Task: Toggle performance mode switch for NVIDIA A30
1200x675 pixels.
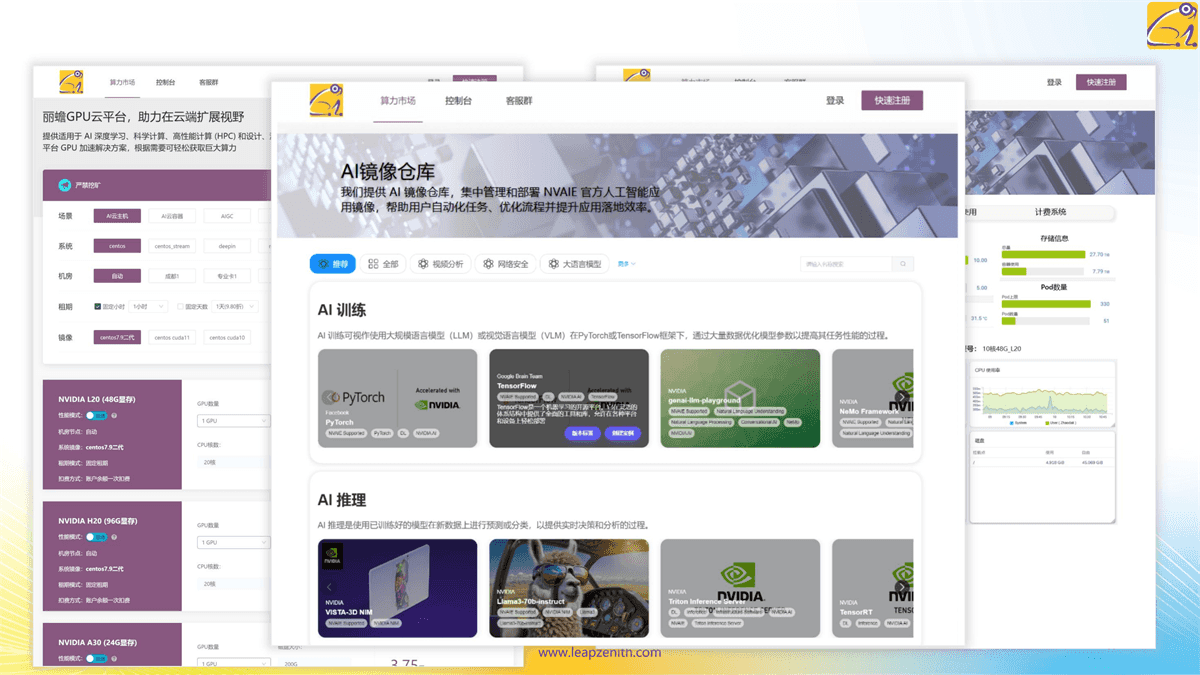Action: tap(96, 658)
